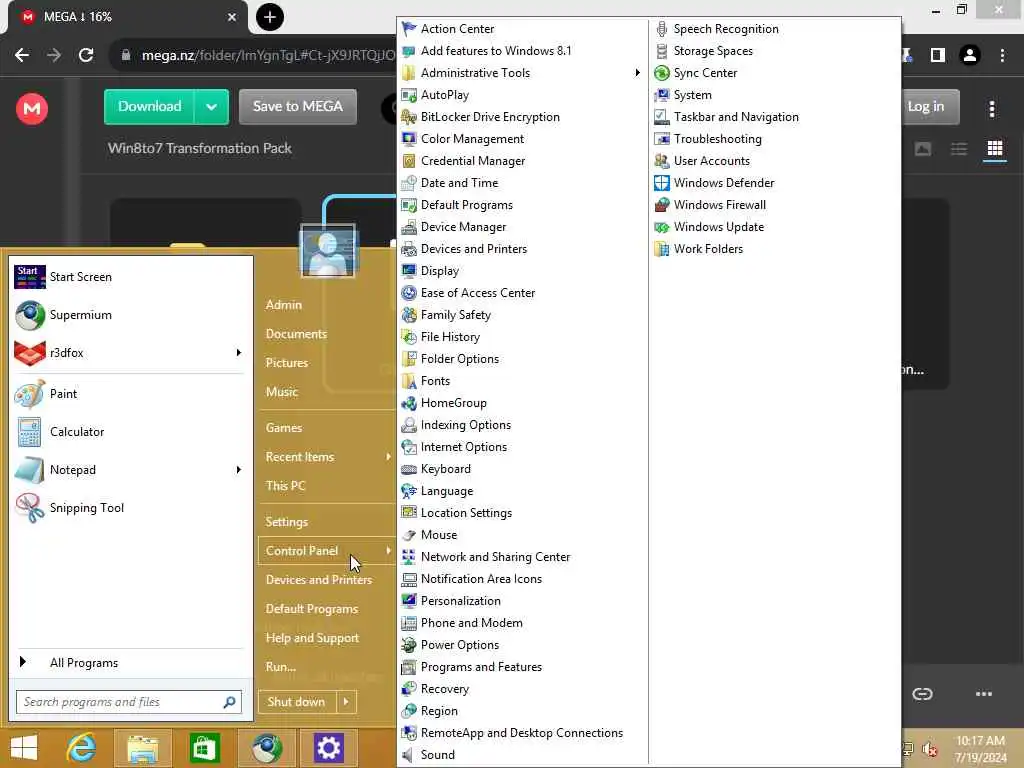Click the Device Manager icon
The image size is (1024, 768).
(x=409, y=227)
